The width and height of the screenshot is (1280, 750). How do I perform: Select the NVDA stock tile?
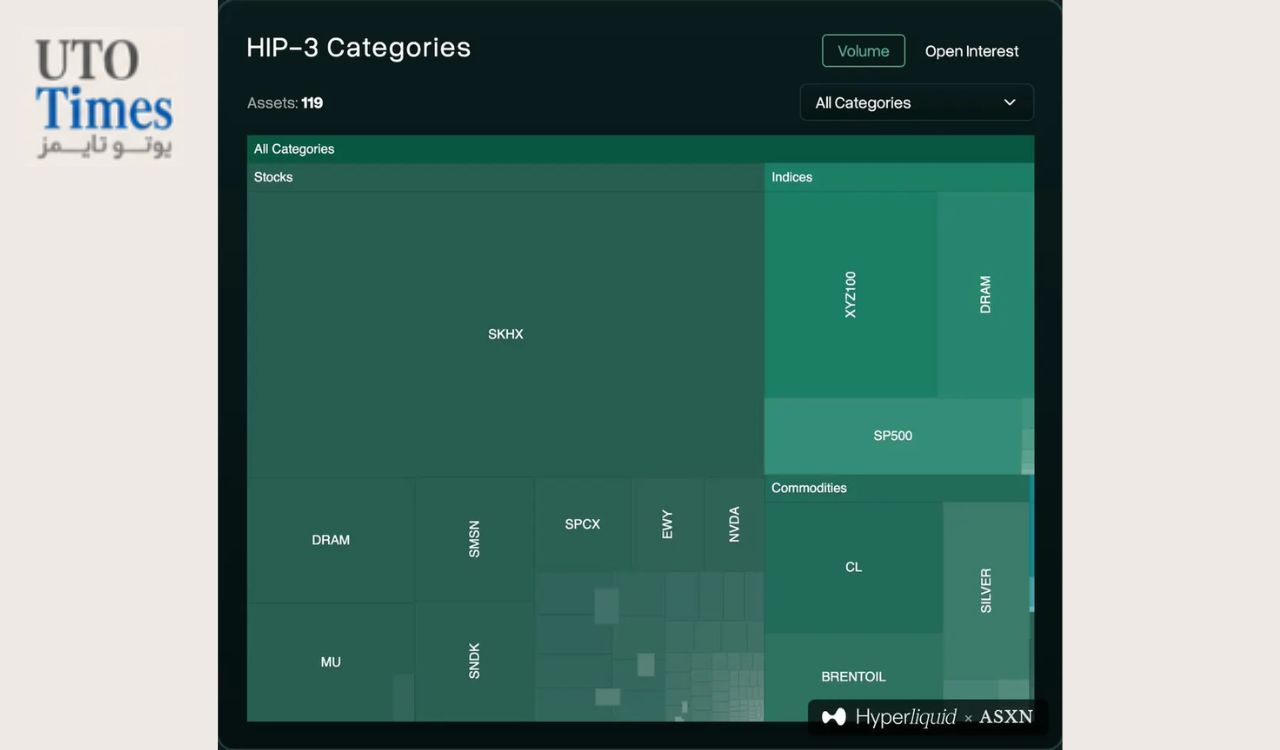tap(734, 524)
